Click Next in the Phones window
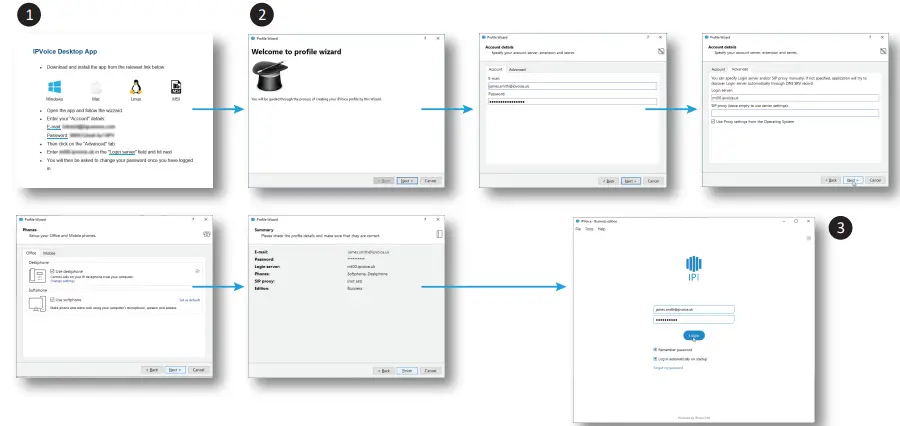 (174, 370)
